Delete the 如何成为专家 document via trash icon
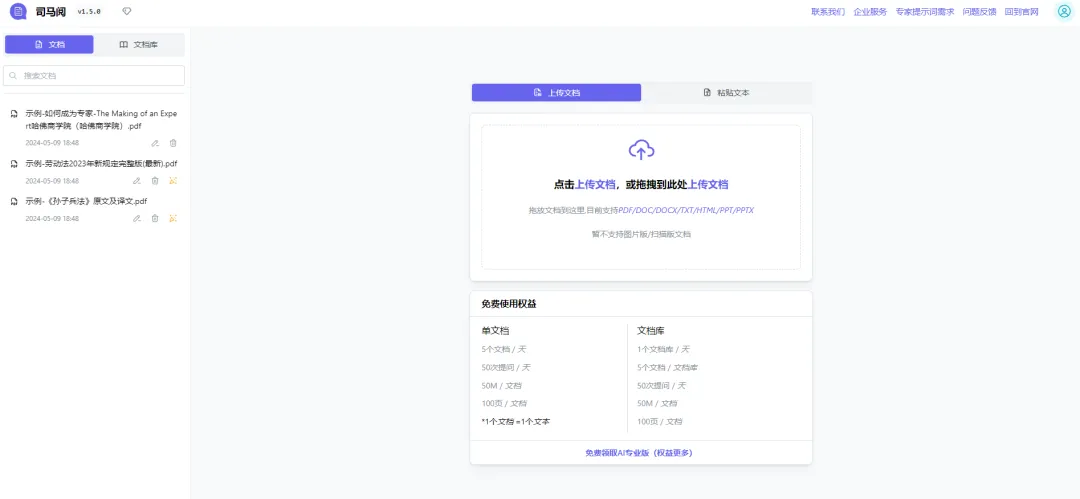This screenshot has width=1080, height=499. (173, 143)
